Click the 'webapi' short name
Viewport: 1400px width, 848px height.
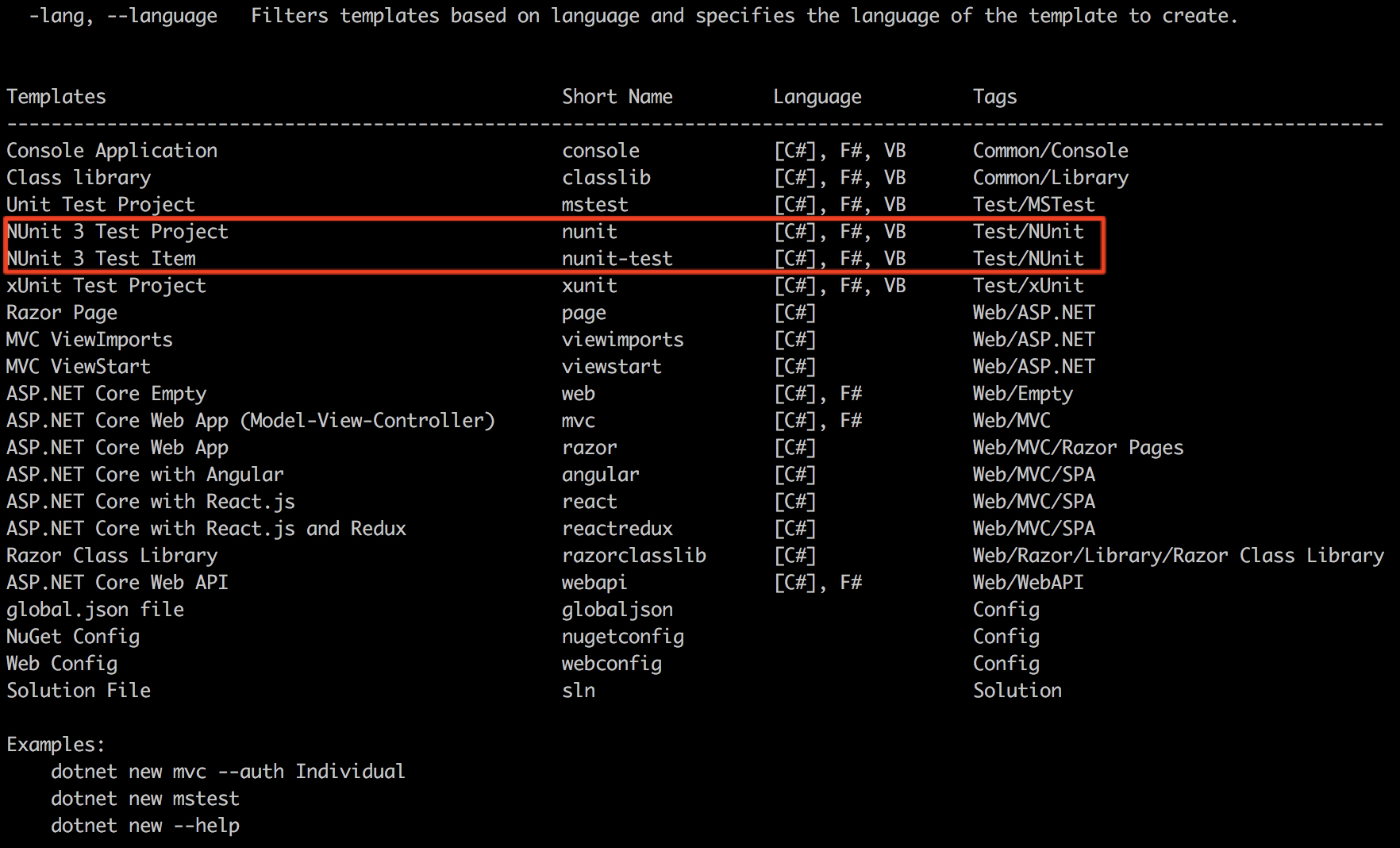tap(594, 583)
